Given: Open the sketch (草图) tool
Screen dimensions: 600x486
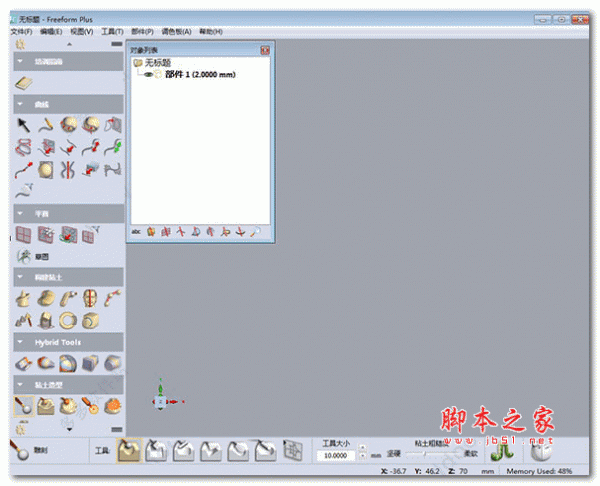Looking at the screenshot, I should coord(33,256).
